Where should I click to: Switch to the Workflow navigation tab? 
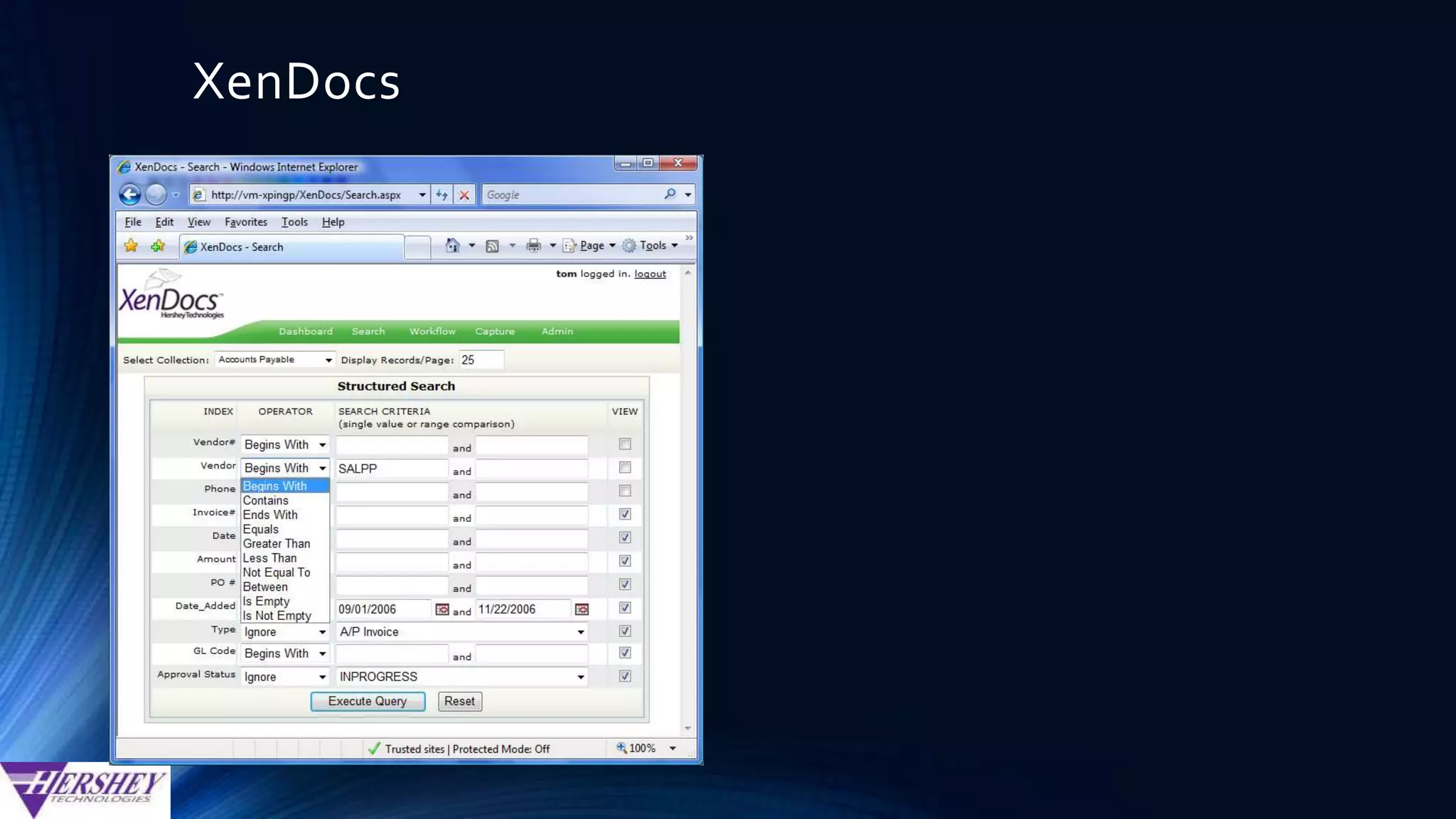[x=432, y=331]
